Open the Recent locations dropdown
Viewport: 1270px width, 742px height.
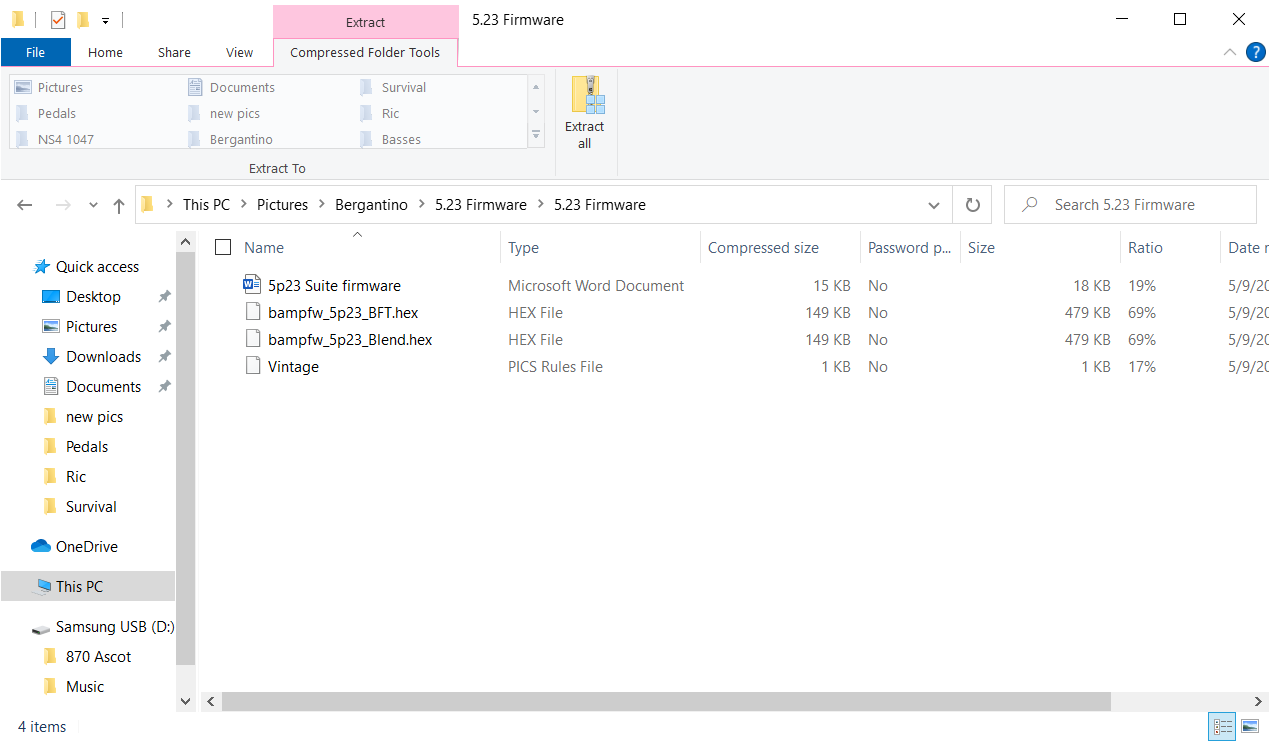(93, 205)
